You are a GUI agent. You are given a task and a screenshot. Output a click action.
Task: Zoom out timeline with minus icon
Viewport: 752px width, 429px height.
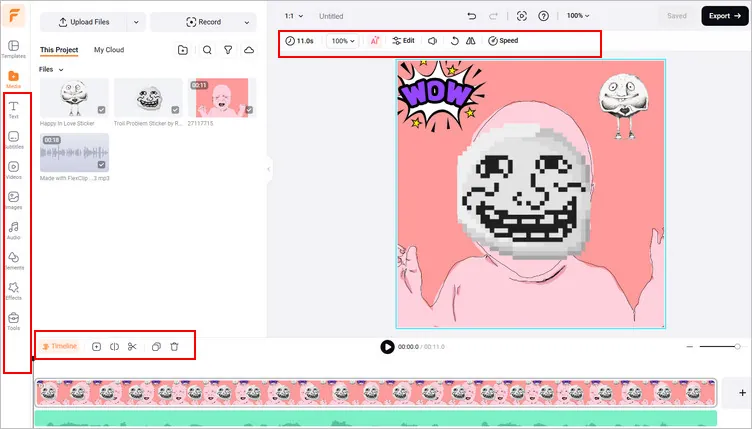[690, 347]
